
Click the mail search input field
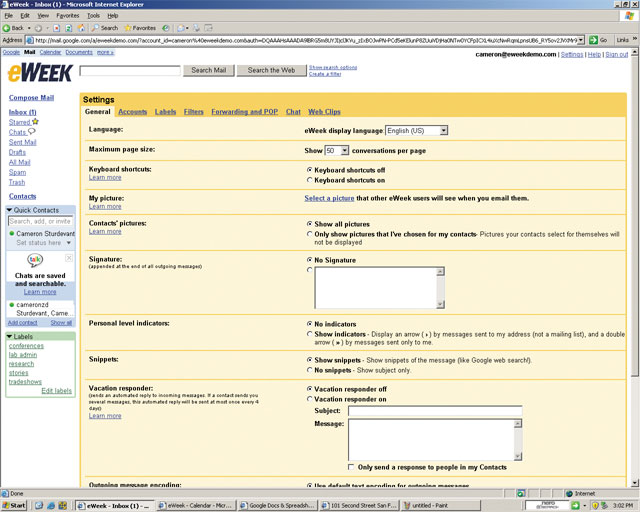pos(130,71)
